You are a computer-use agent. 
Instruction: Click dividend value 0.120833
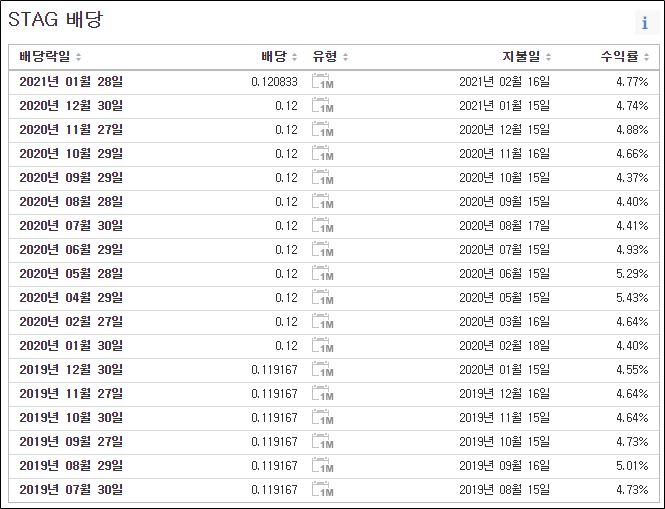point(274,81)
